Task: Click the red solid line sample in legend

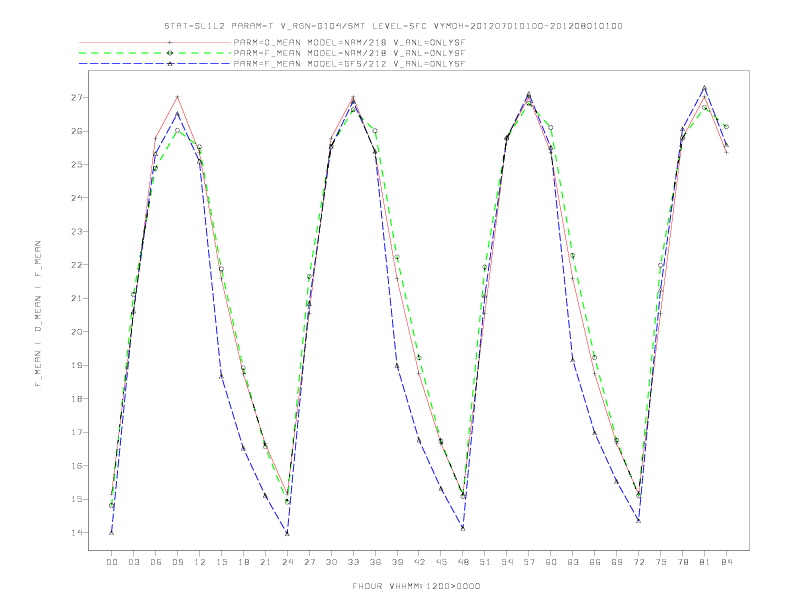Action: [x=155, y=42]
